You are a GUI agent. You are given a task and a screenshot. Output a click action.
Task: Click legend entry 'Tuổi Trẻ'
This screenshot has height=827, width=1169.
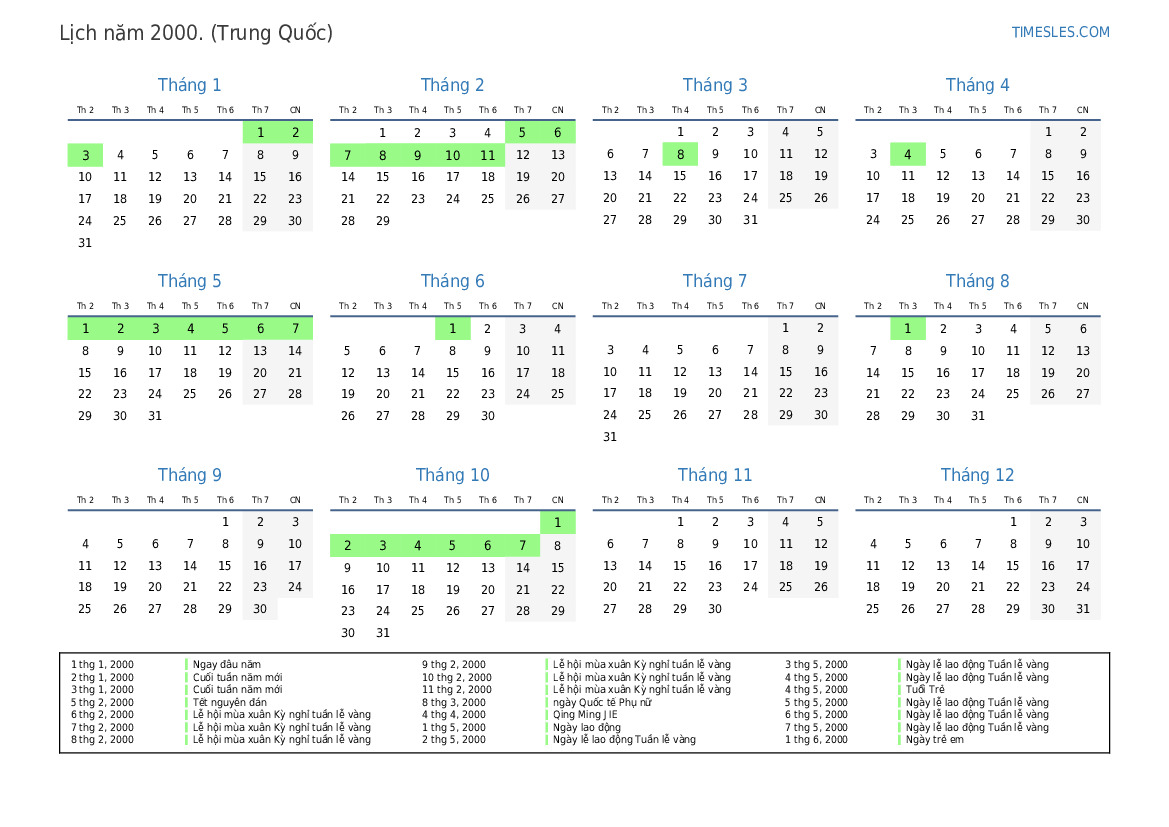click(925, 690)
